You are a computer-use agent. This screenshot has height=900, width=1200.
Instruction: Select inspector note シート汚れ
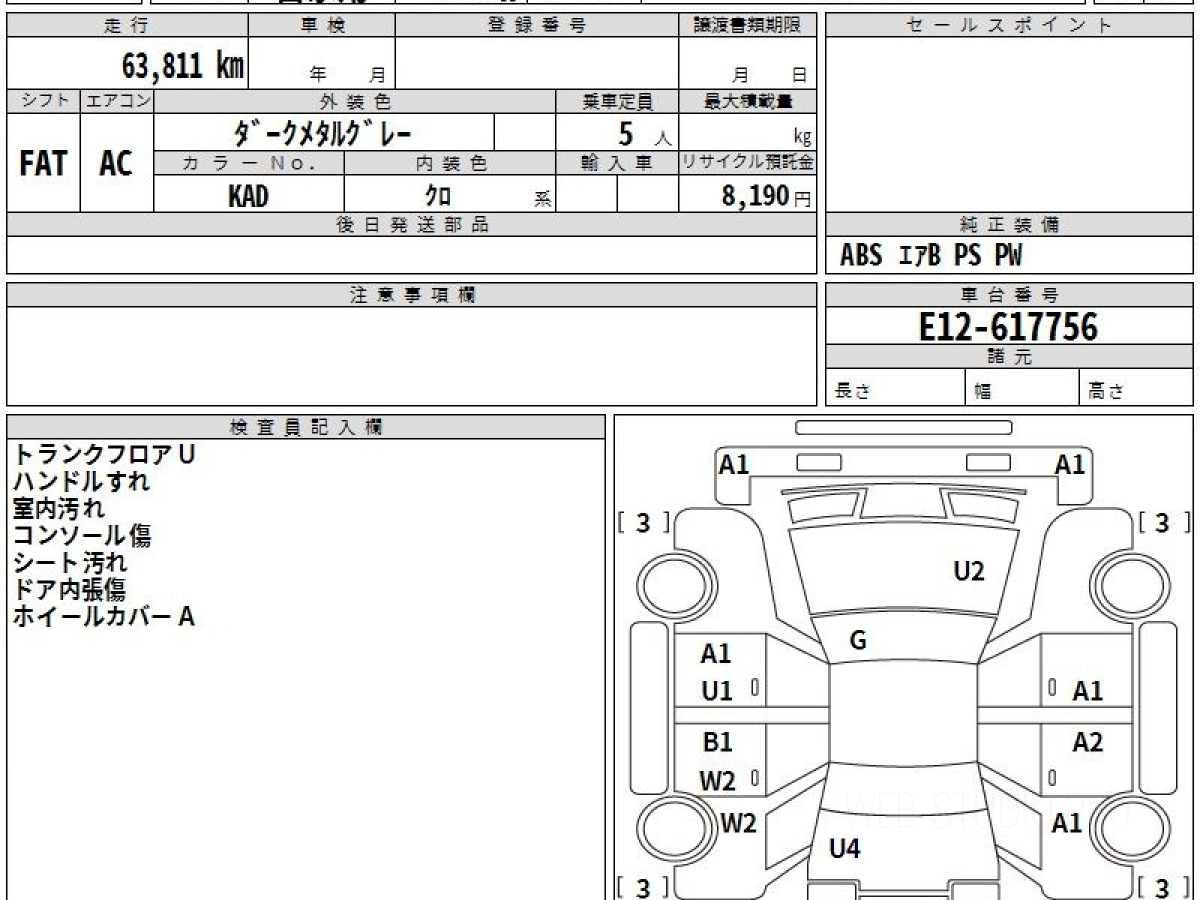click(x=70, y=562)
